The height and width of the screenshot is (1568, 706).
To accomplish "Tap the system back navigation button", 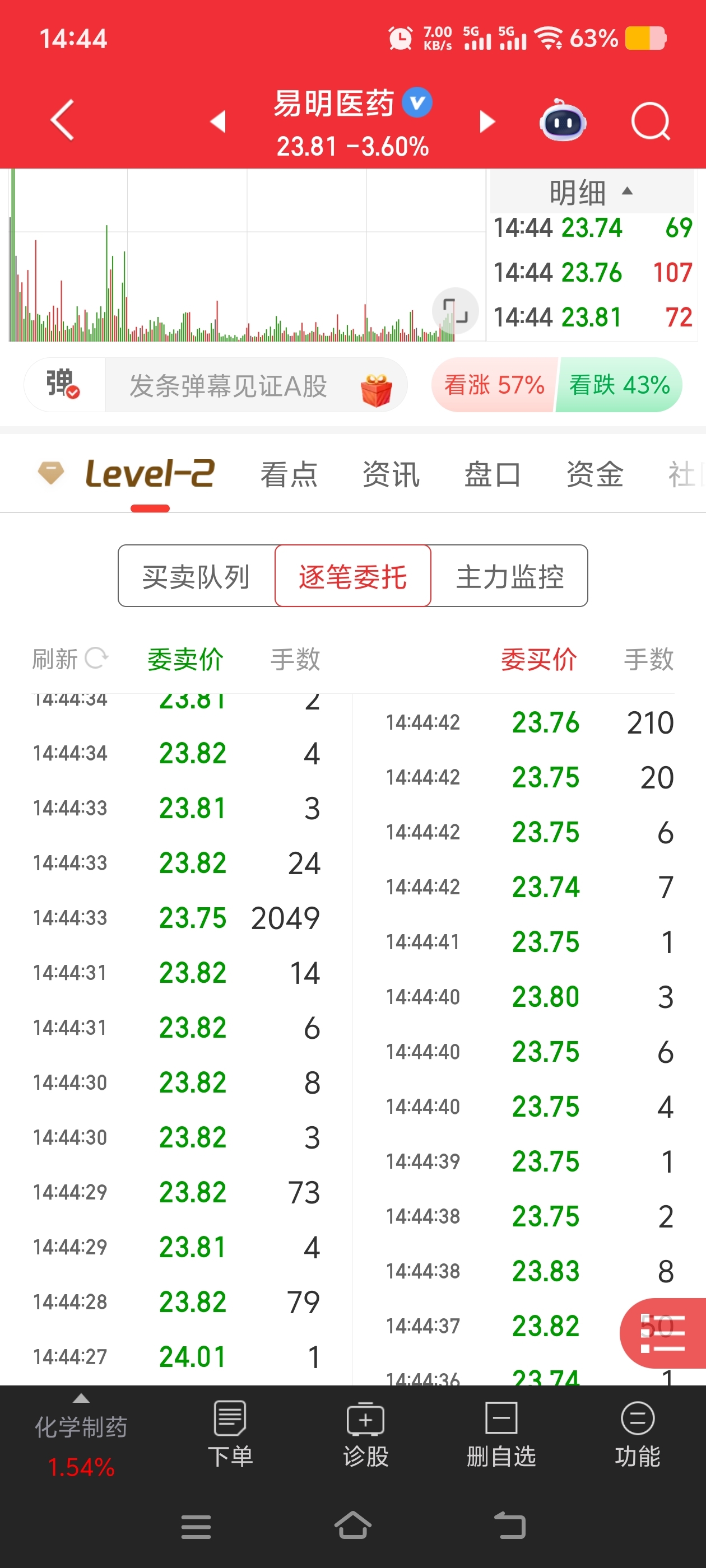I will [509, 1525].
